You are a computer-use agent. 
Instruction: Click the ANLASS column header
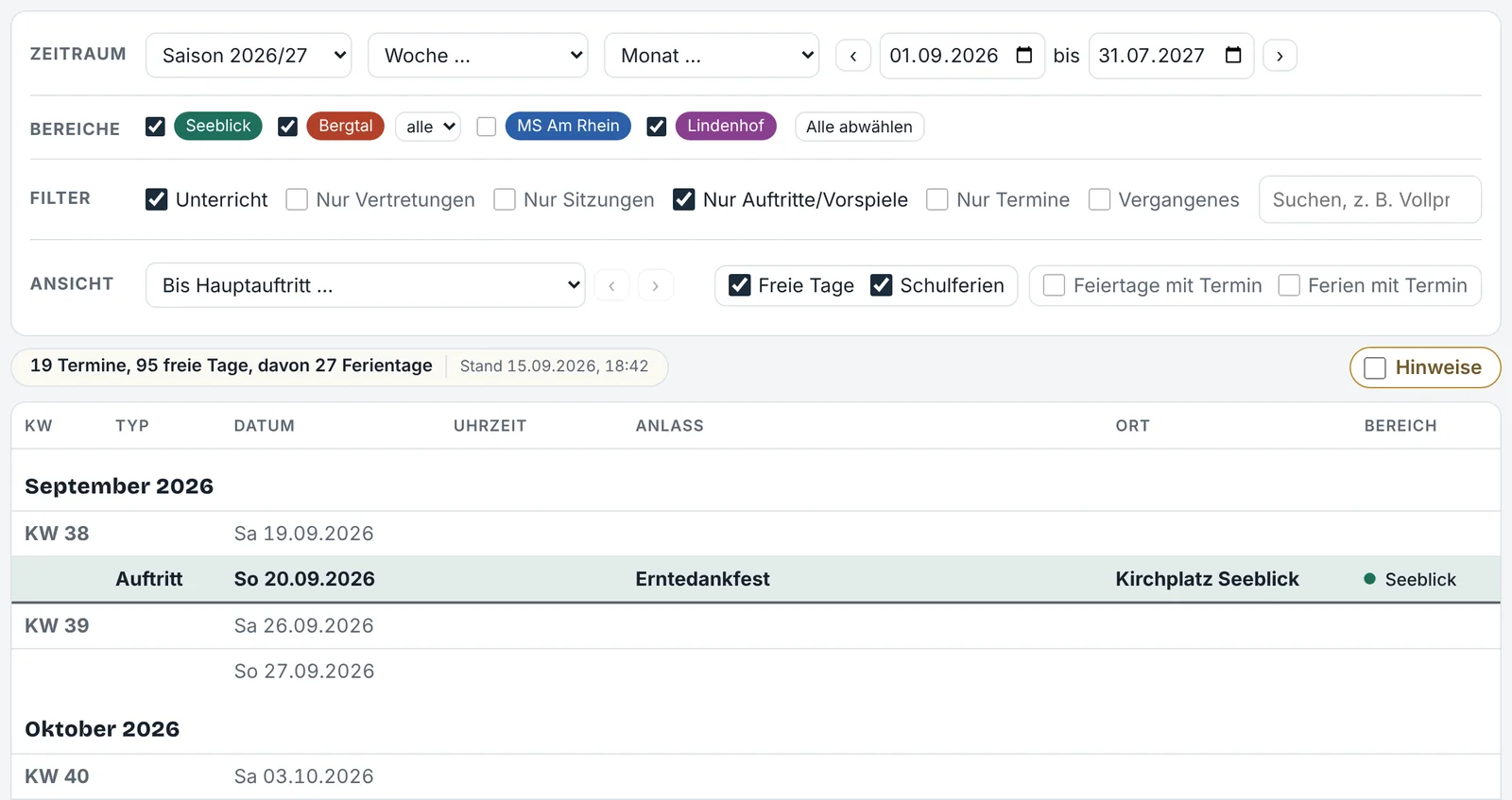[670, 426]
